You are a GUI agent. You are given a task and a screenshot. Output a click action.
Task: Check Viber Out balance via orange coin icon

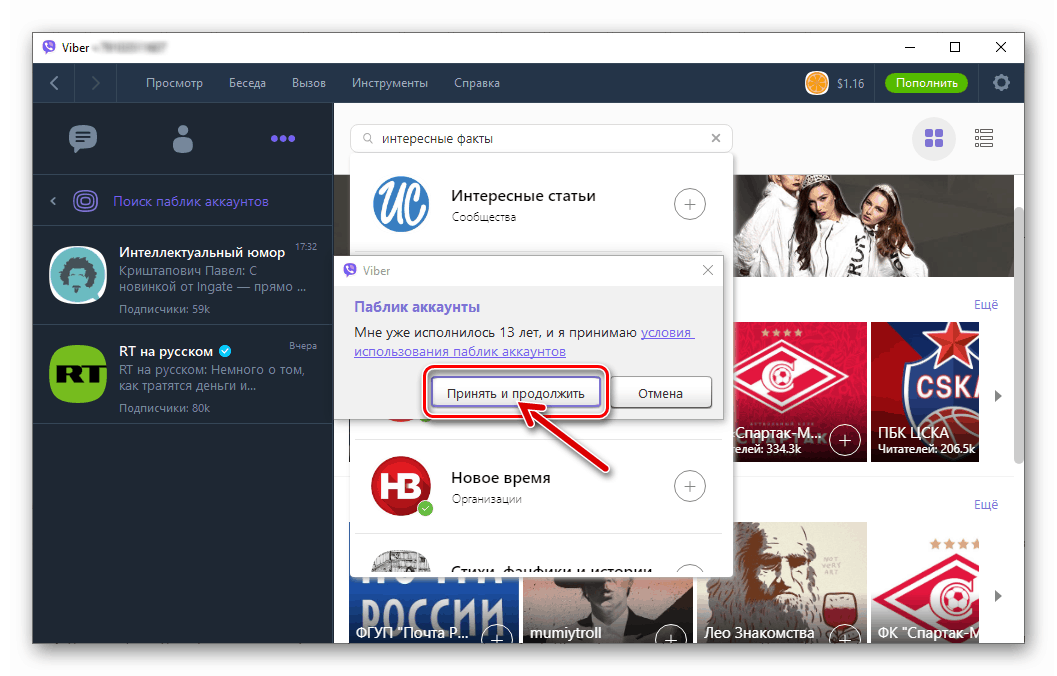pyautogui.click(x=817, y=84)
